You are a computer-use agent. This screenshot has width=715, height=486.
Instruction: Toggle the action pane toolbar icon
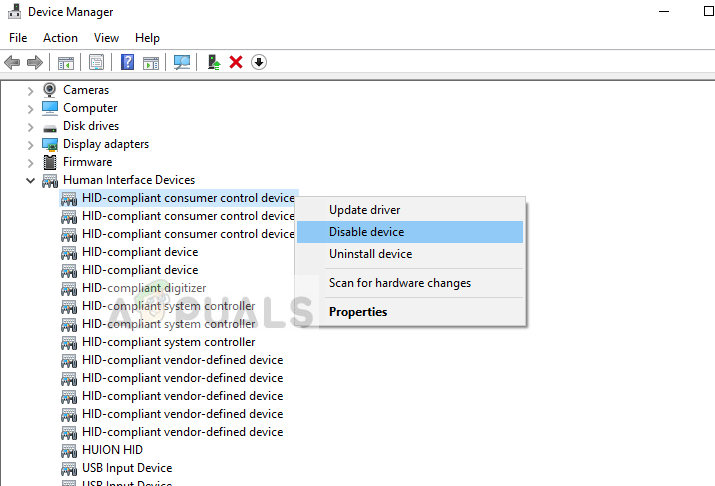pos(151,62)
